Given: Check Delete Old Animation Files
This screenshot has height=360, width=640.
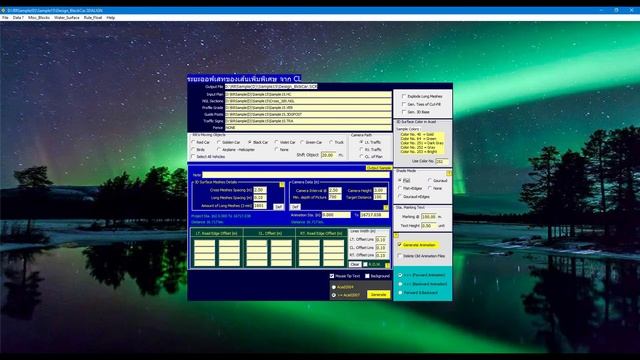Looking at the screenshot, I should tap(400, 256).
